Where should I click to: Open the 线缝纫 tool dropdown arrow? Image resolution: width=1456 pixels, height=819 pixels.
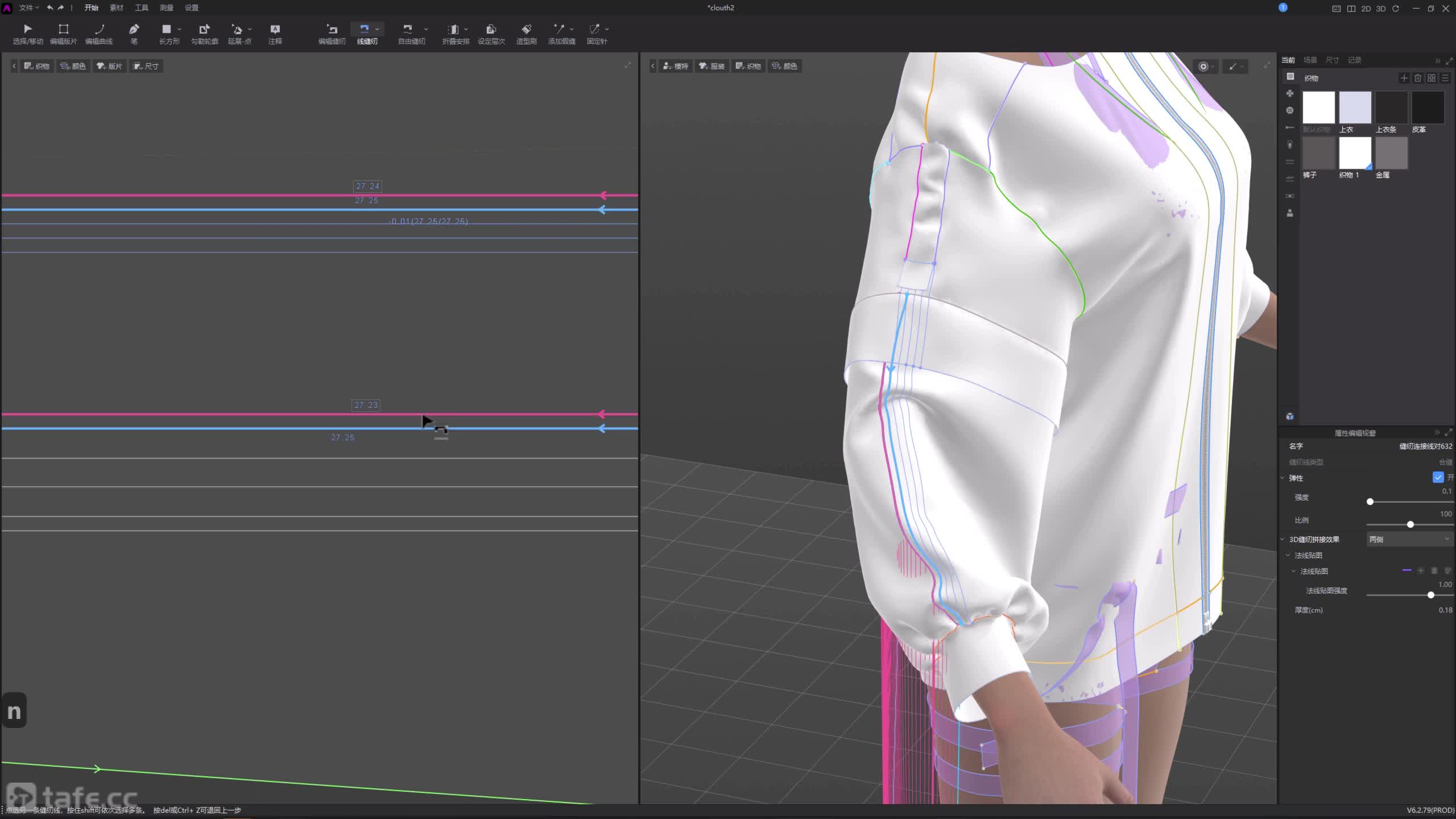pos(377,29)
